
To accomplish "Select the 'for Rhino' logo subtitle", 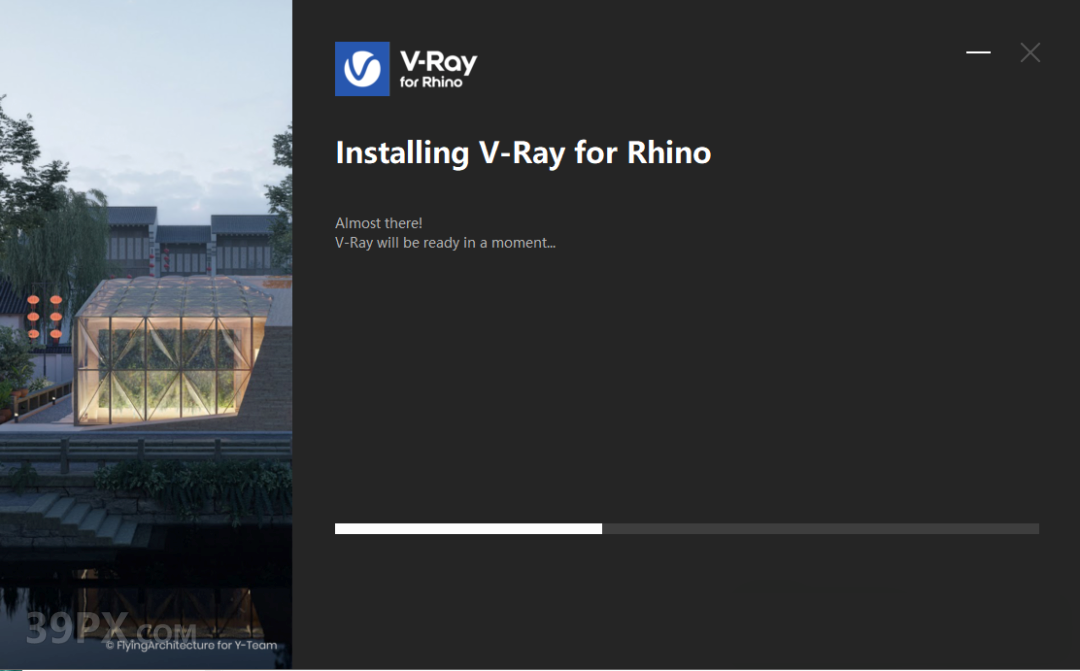I will [431, 82].
